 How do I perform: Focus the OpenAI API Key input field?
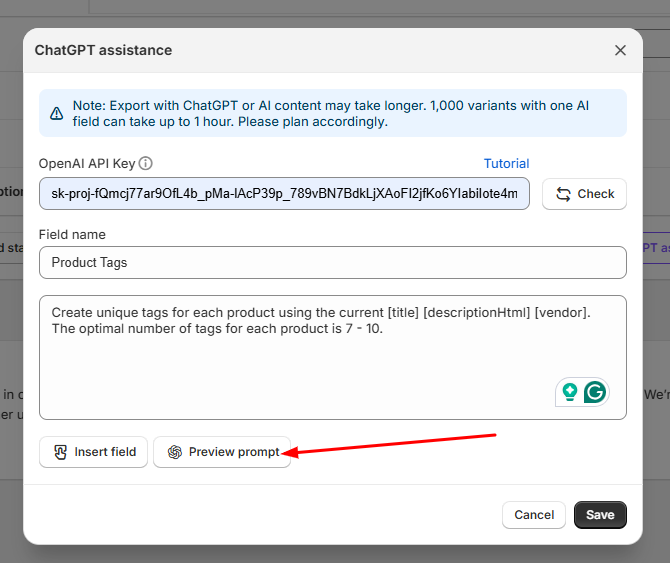(x=284, y=194)
